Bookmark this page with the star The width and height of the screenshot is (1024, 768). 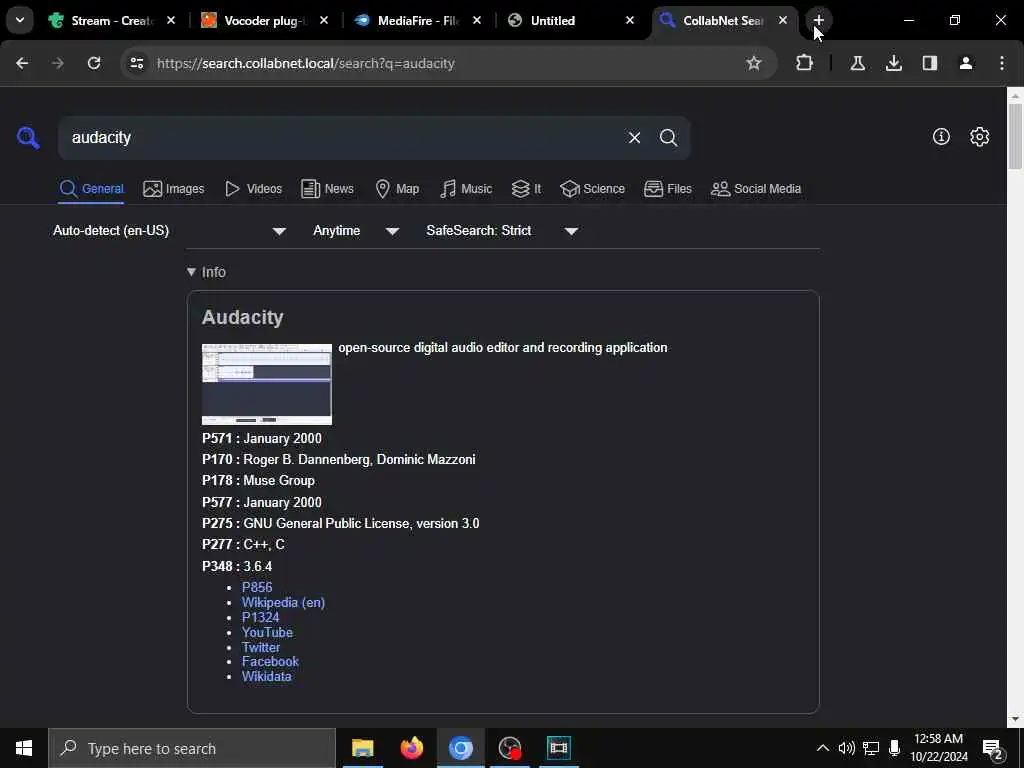pos(754,63)
